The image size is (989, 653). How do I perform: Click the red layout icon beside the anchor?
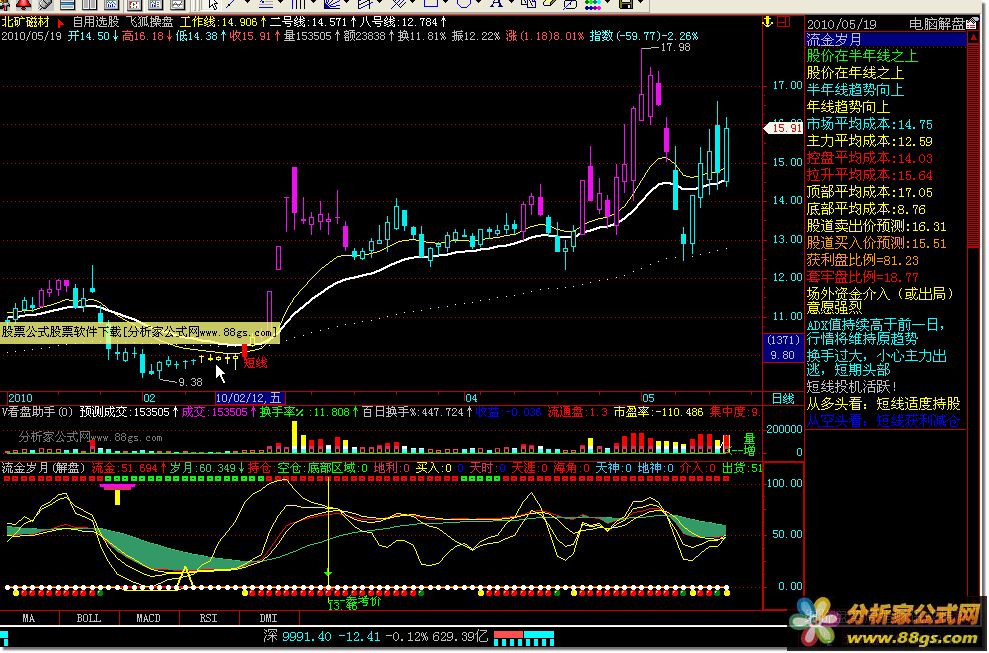[783, 22]
